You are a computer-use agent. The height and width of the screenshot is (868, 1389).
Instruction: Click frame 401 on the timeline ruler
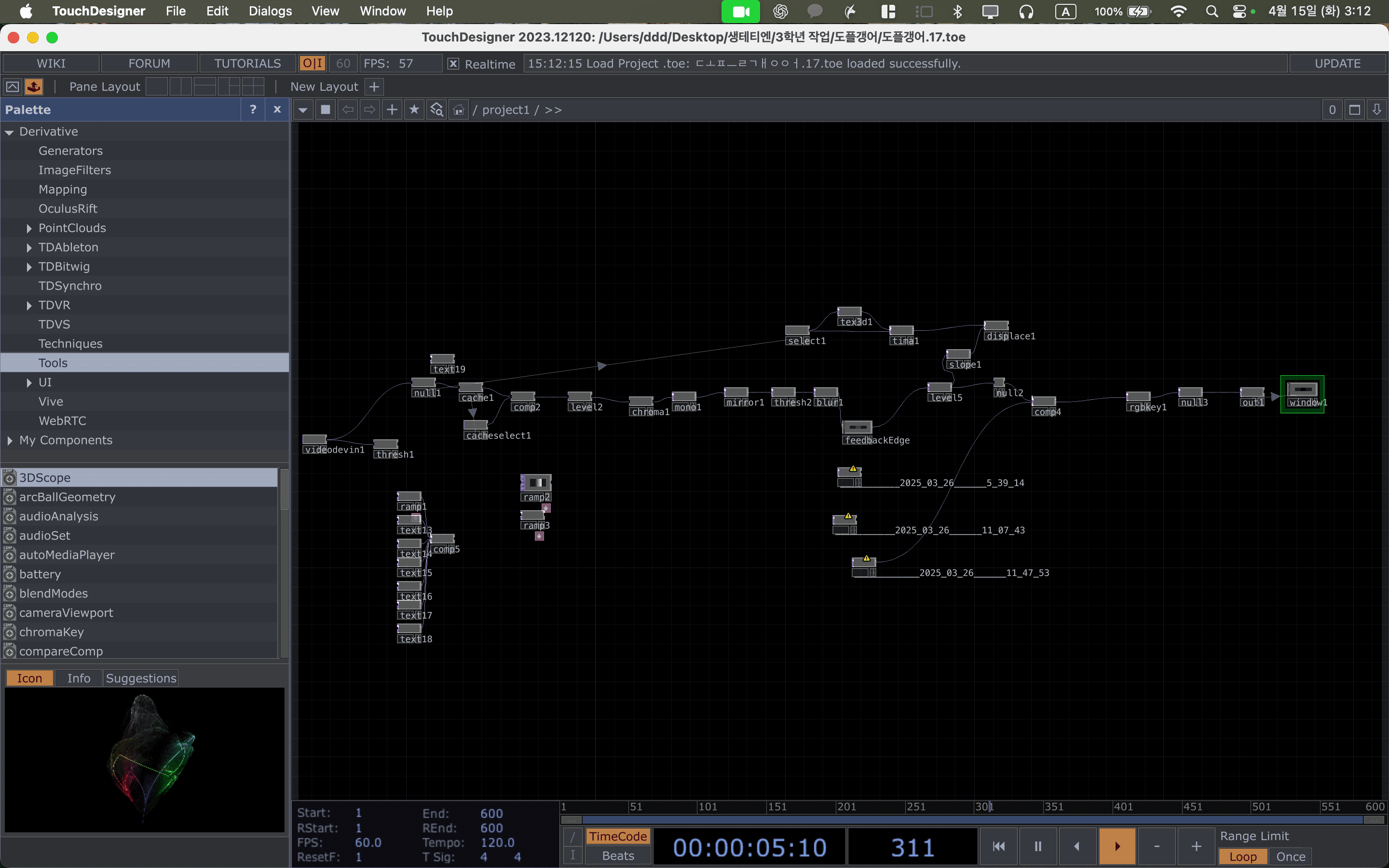pos(1115,807)
